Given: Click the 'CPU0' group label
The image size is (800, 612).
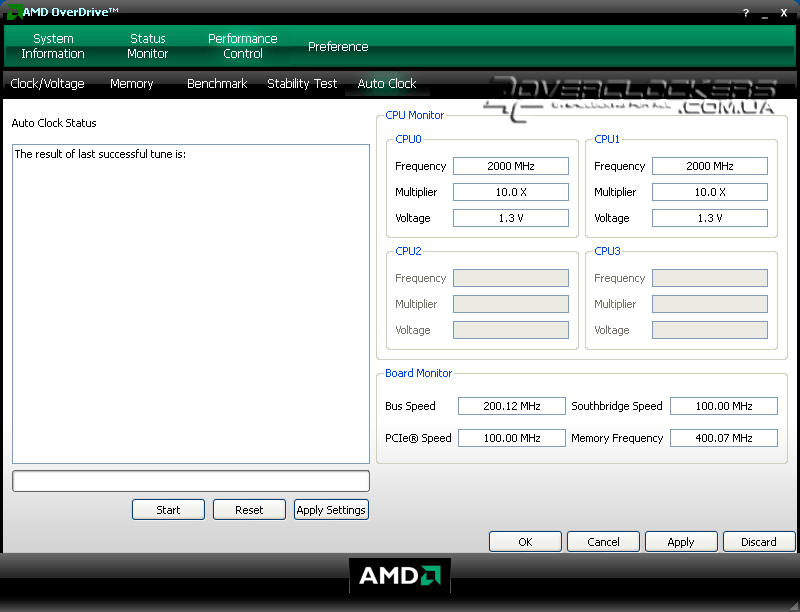Looking at the screenshot, I should [x=408, y=139].
